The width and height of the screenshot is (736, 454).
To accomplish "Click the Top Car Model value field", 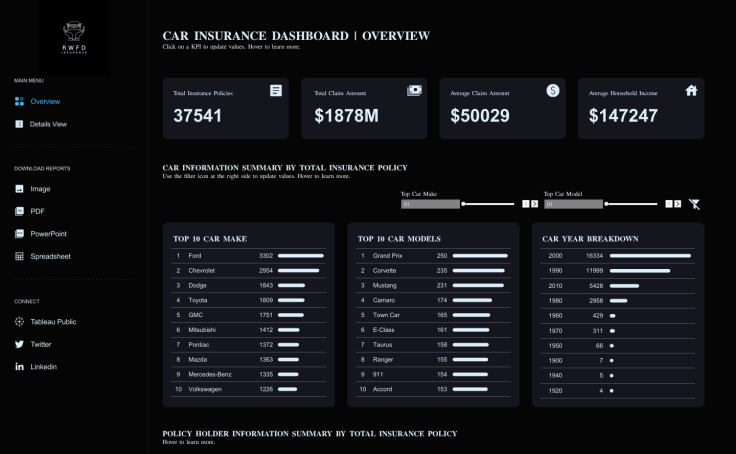I will coord(573,204).
